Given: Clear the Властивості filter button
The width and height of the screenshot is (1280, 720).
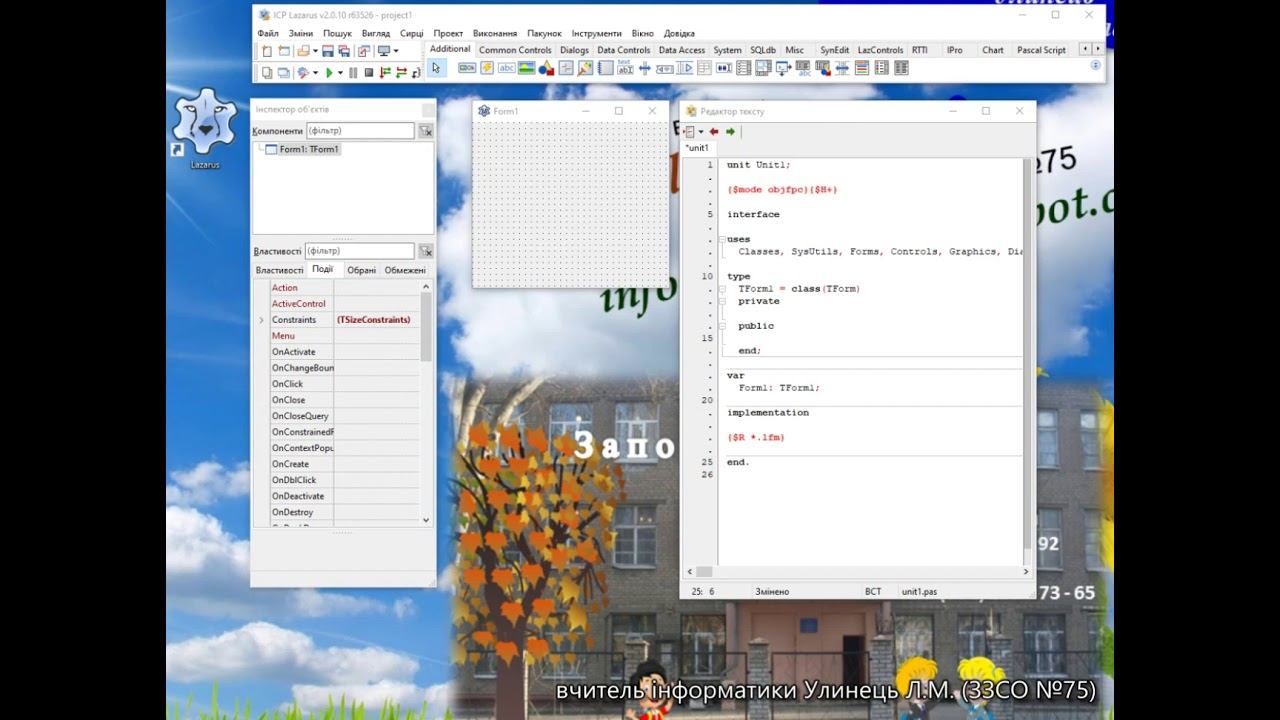Looking at the screenshot, I should 425,251.
